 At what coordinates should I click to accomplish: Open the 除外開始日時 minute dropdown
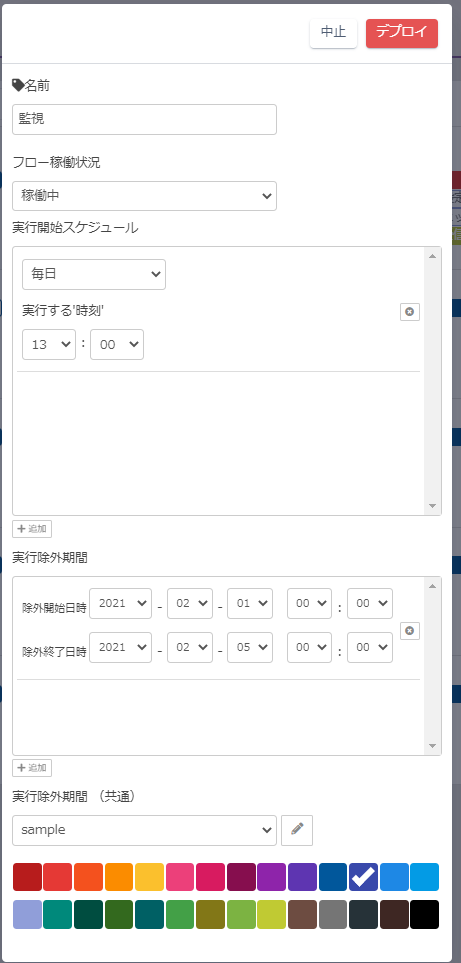coord(370,603)
